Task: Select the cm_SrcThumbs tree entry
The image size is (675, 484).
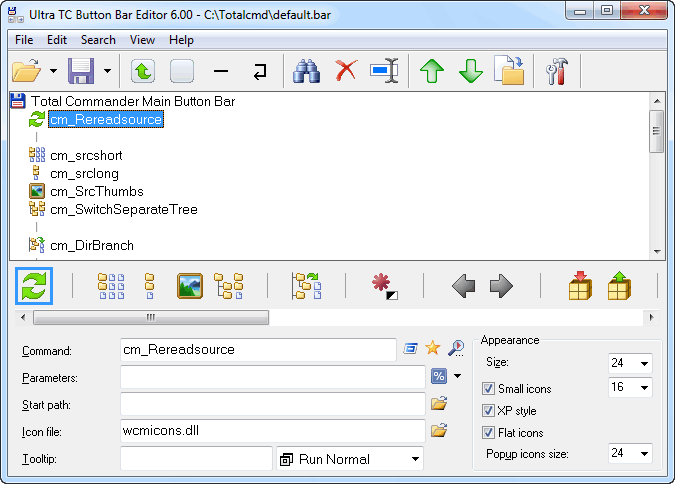Action: (x=97, y=192)
